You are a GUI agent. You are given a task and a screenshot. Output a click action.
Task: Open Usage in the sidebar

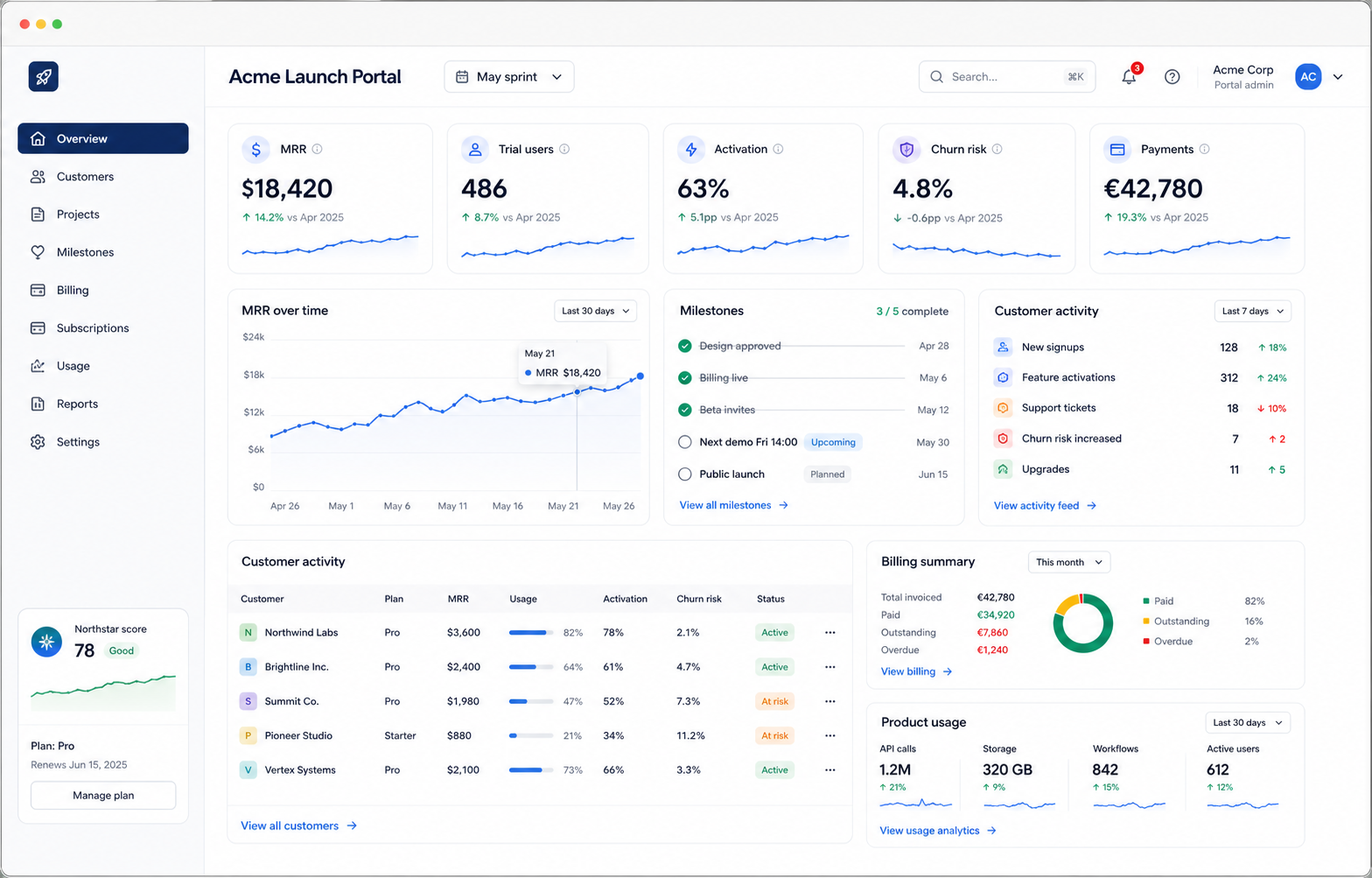click(103, 366)
